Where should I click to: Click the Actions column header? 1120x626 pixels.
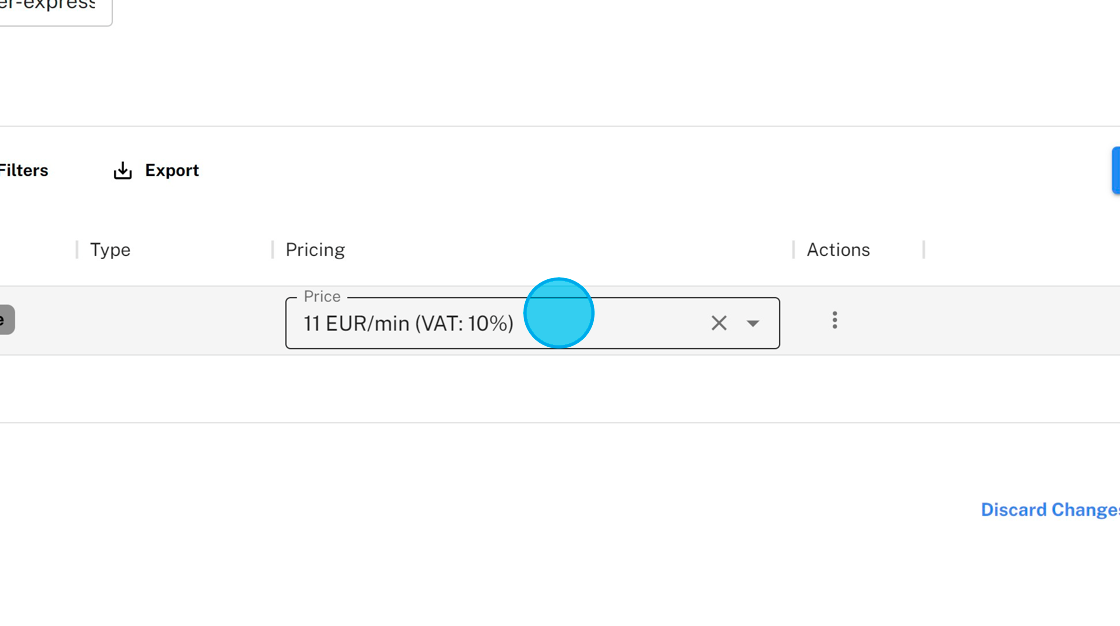coord(838,250)
